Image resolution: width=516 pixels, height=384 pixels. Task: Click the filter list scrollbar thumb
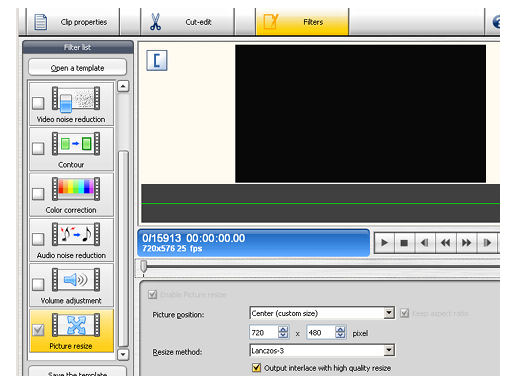click(x=123, y=249)
